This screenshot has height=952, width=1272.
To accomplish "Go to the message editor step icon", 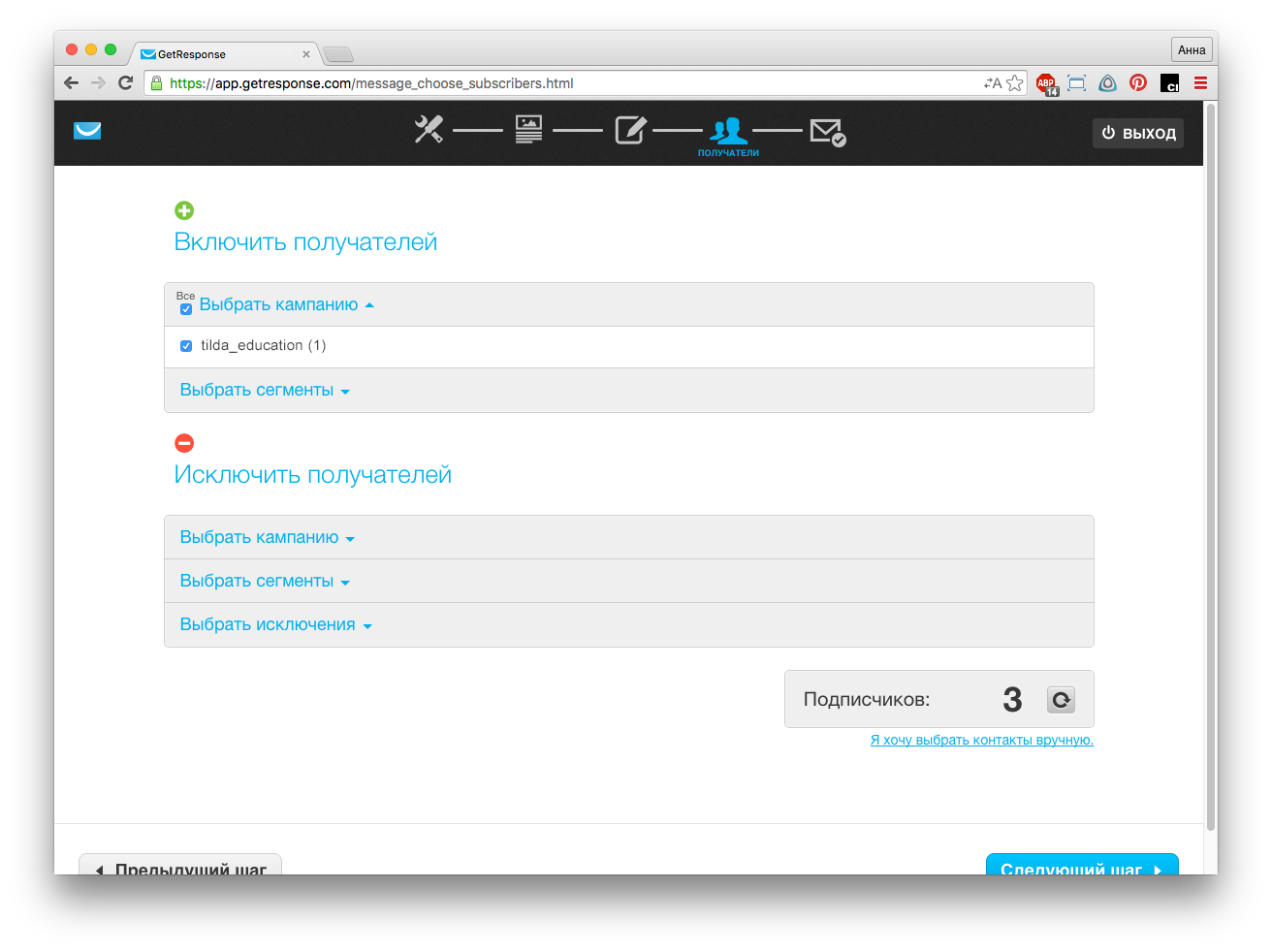I will (630, 130).
